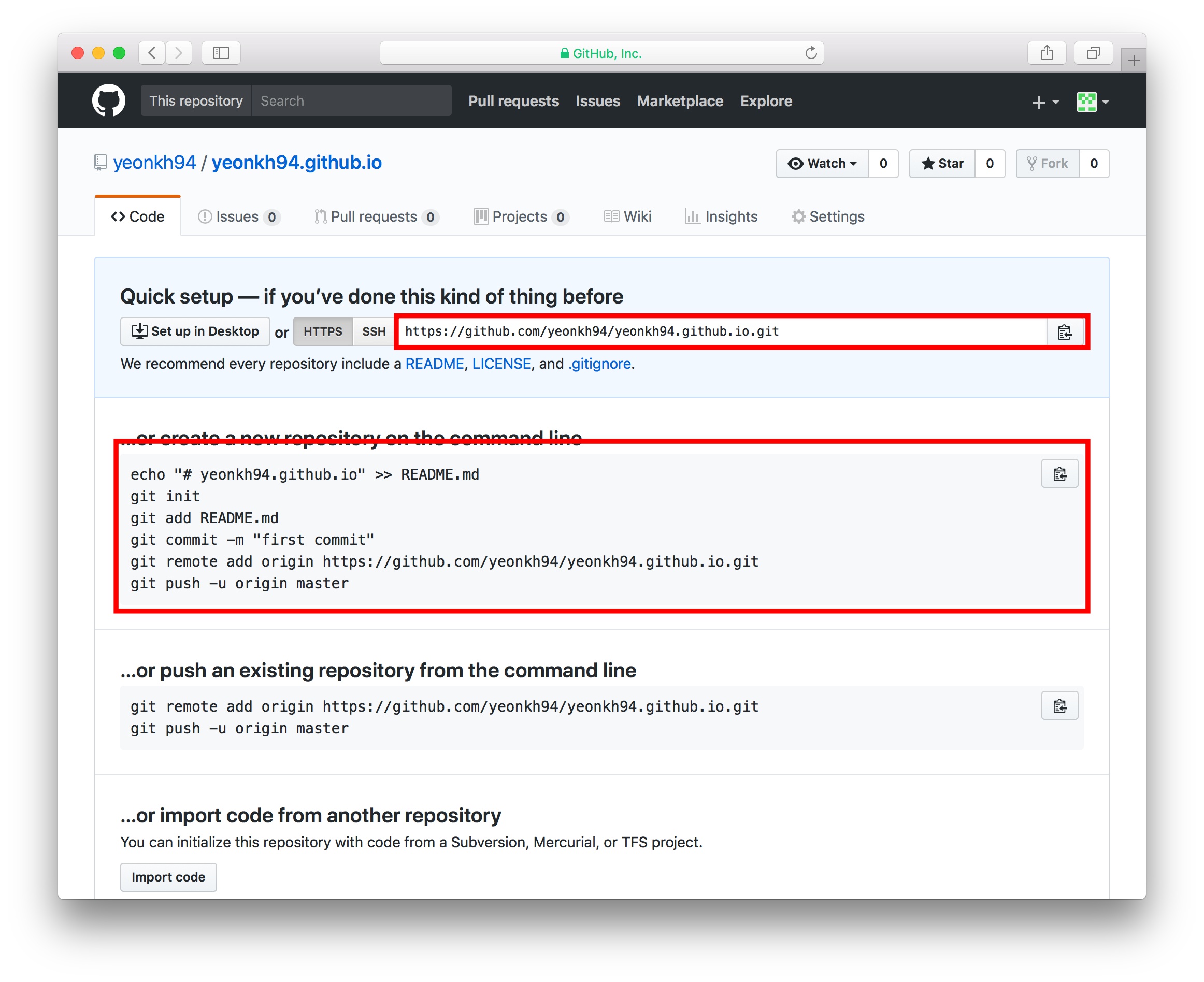Screen dimensions: 1204x982
Task: Open the LICENSE recommendation link
Action: click(501, 364)
